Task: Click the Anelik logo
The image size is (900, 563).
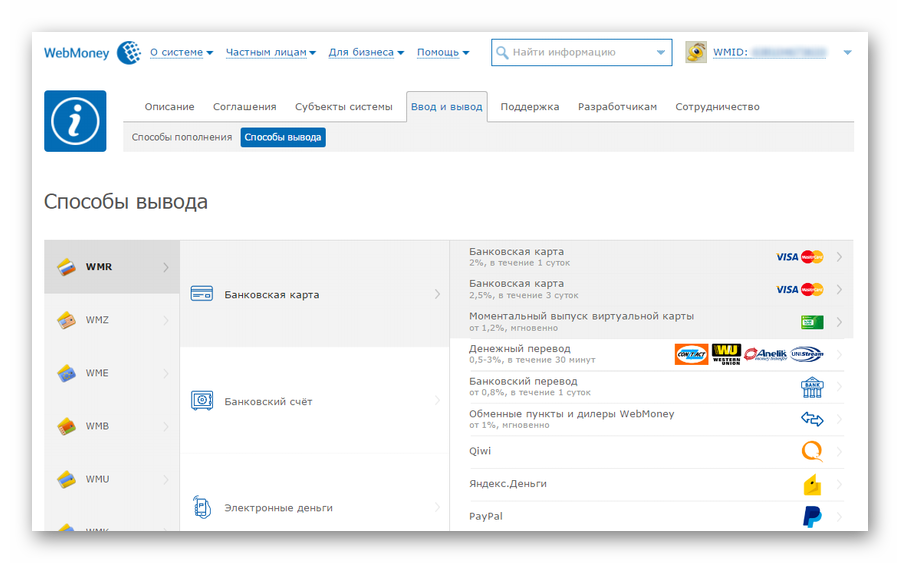Action: 766,354
